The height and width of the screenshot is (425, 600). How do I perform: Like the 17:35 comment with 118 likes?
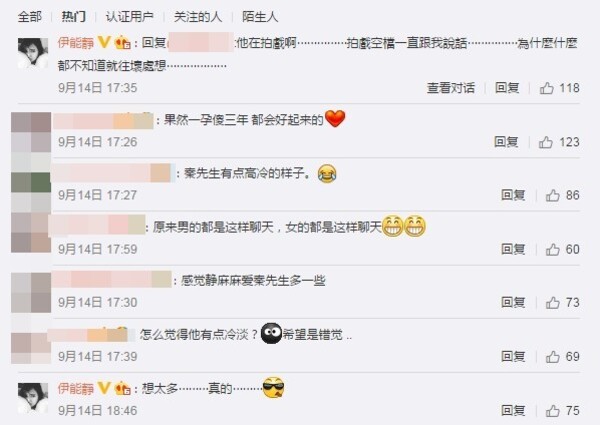coord(546,88)
